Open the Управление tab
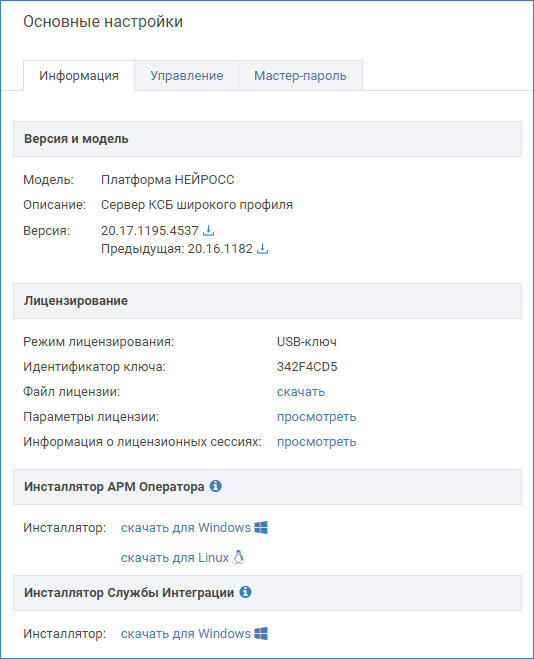 coord(187,76)
